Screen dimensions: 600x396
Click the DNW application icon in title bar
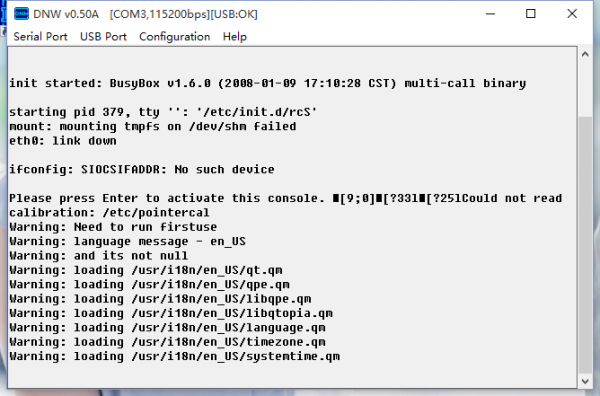tap(21, 14)
